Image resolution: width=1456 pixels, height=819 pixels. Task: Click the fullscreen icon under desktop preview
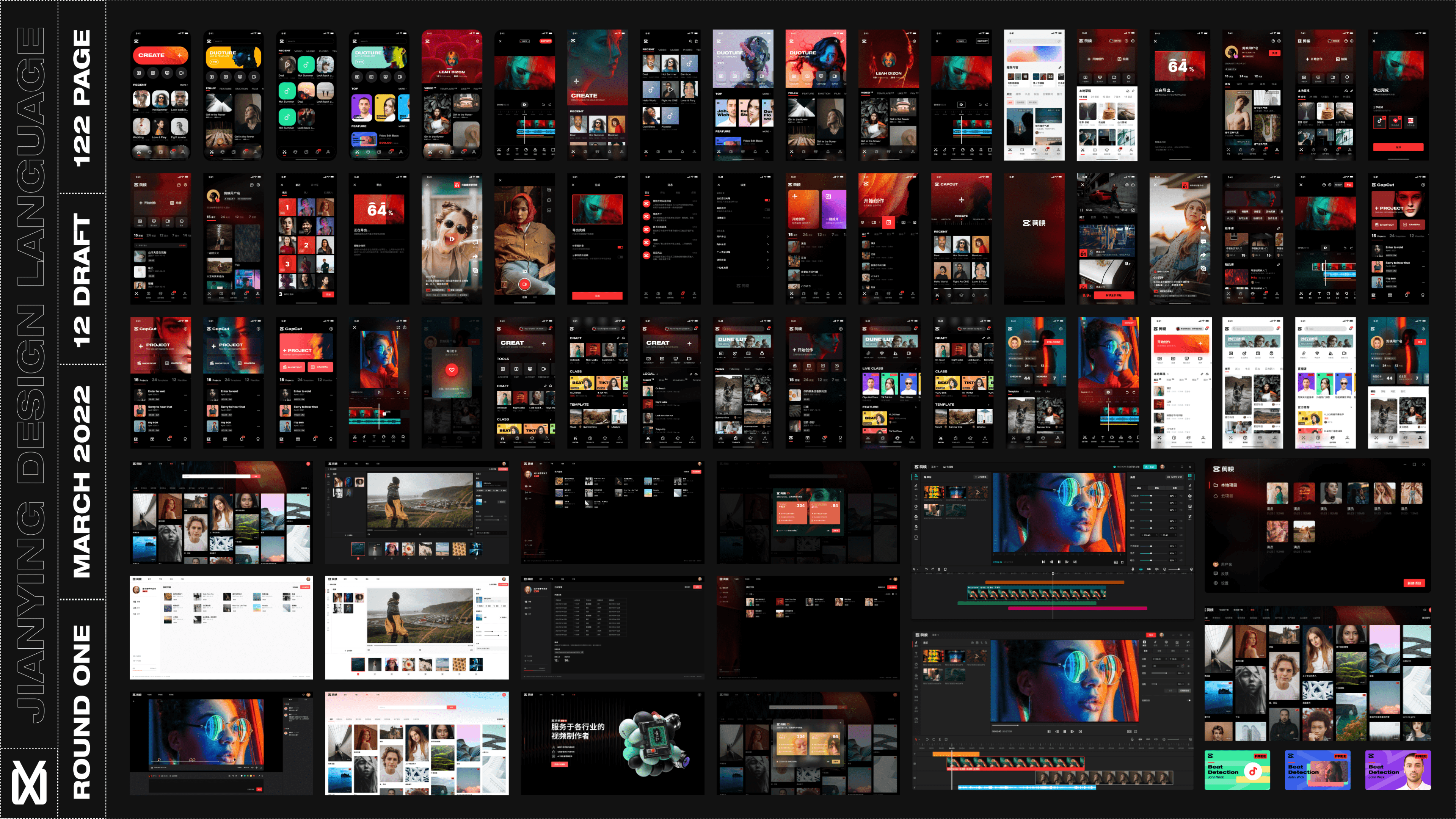point(1122,562)
